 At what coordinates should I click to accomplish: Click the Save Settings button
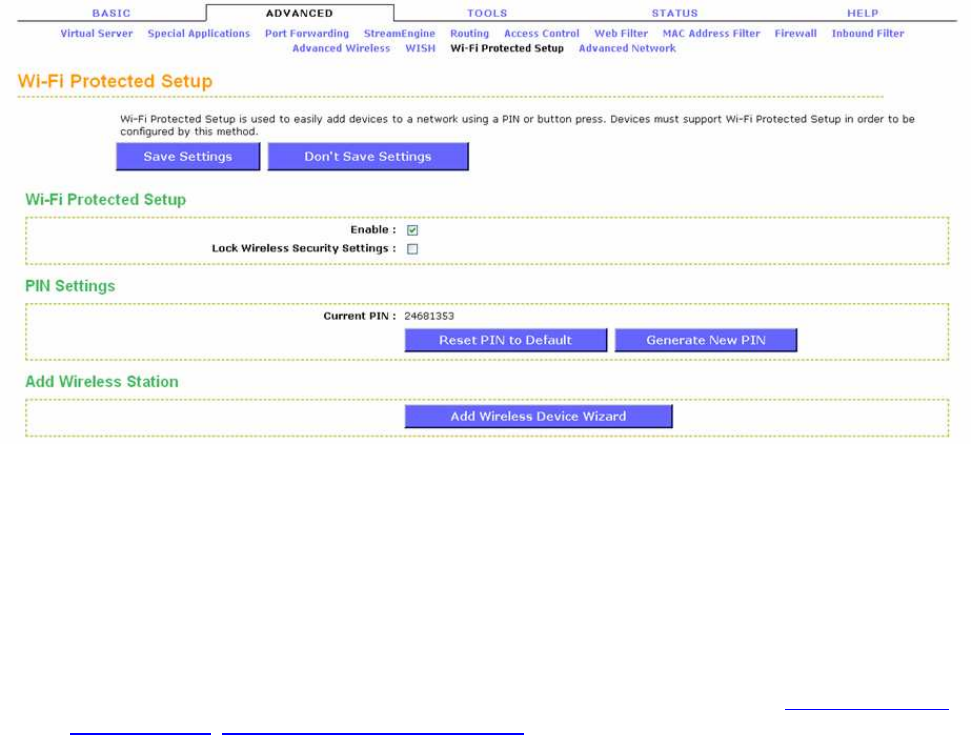coord(188,157)
